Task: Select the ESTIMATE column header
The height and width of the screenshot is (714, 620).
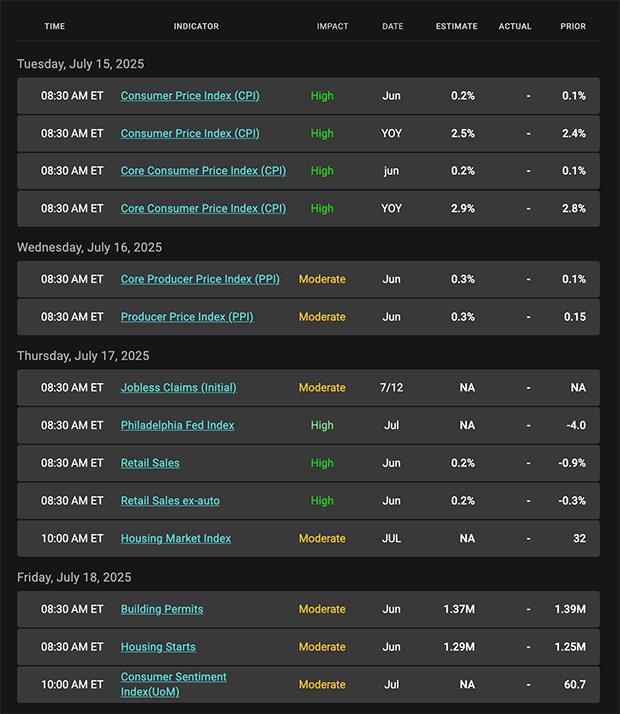Action: coord(457,26)
